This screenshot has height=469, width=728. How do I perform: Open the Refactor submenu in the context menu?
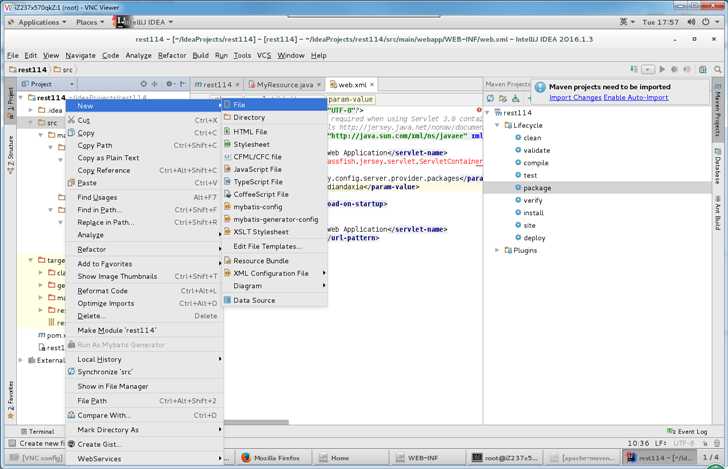tap(144, 249)
